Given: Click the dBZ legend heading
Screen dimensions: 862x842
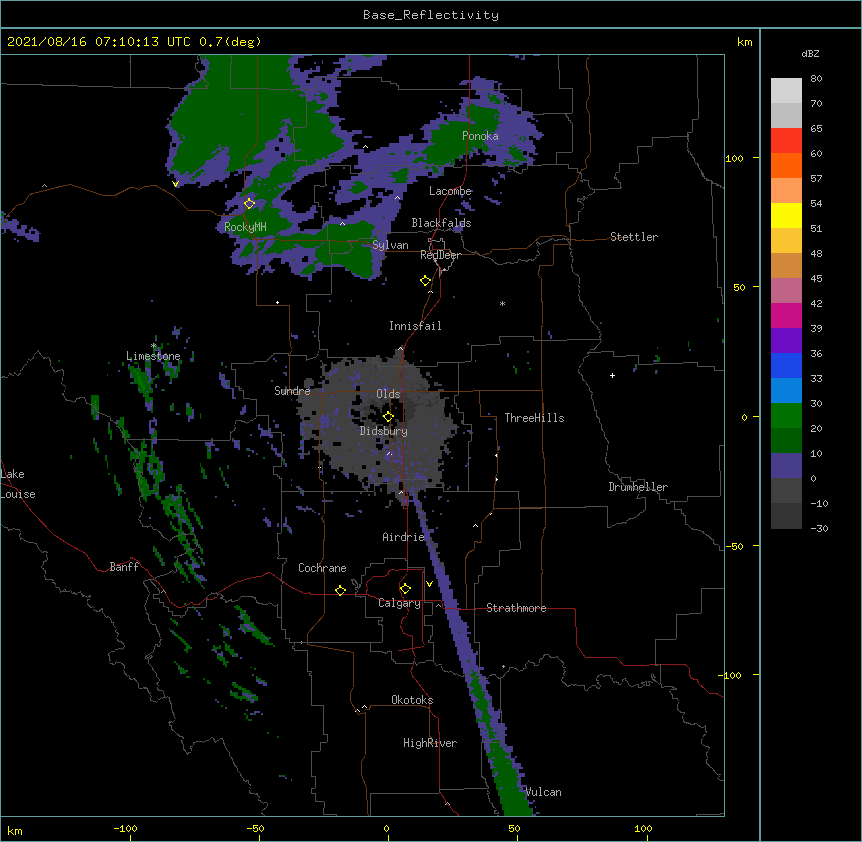Looking at the screenshot, I should (x=810, y=53).
